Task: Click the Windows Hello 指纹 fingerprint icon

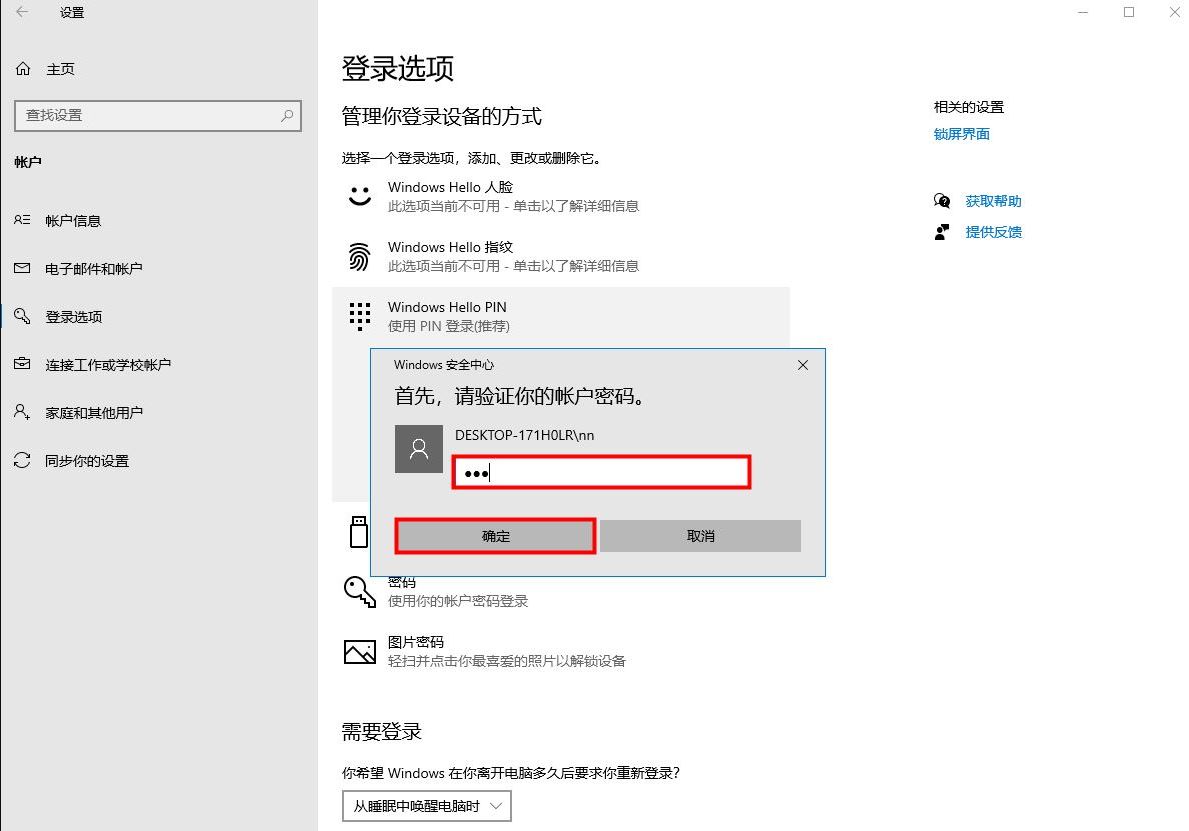Action: point(359,256)
